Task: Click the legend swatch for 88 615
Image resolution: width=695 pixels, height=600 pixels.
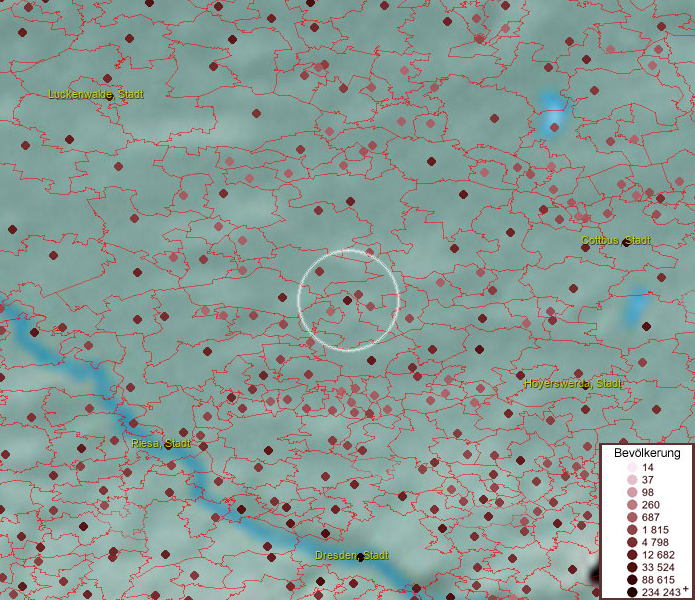Action: (632, 580)
